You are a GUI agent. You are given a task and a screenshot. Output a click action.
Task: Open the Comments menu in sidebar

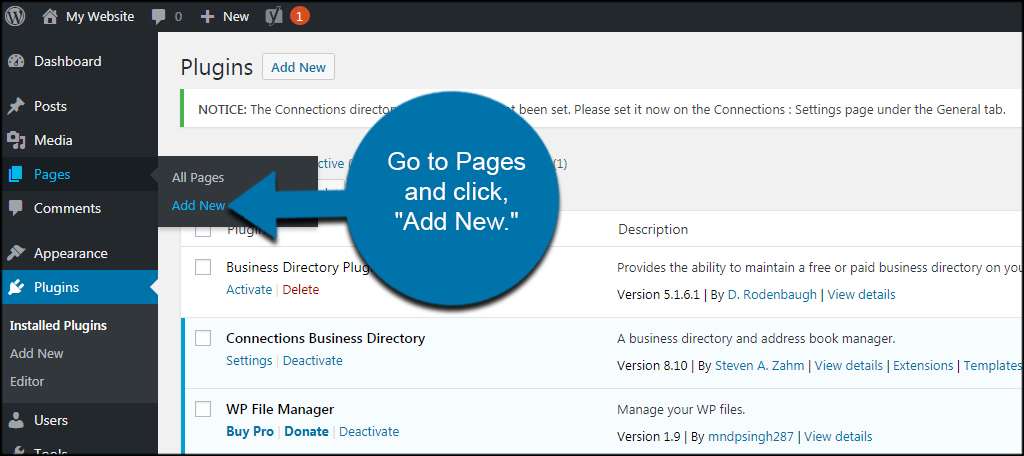(67, 208)
